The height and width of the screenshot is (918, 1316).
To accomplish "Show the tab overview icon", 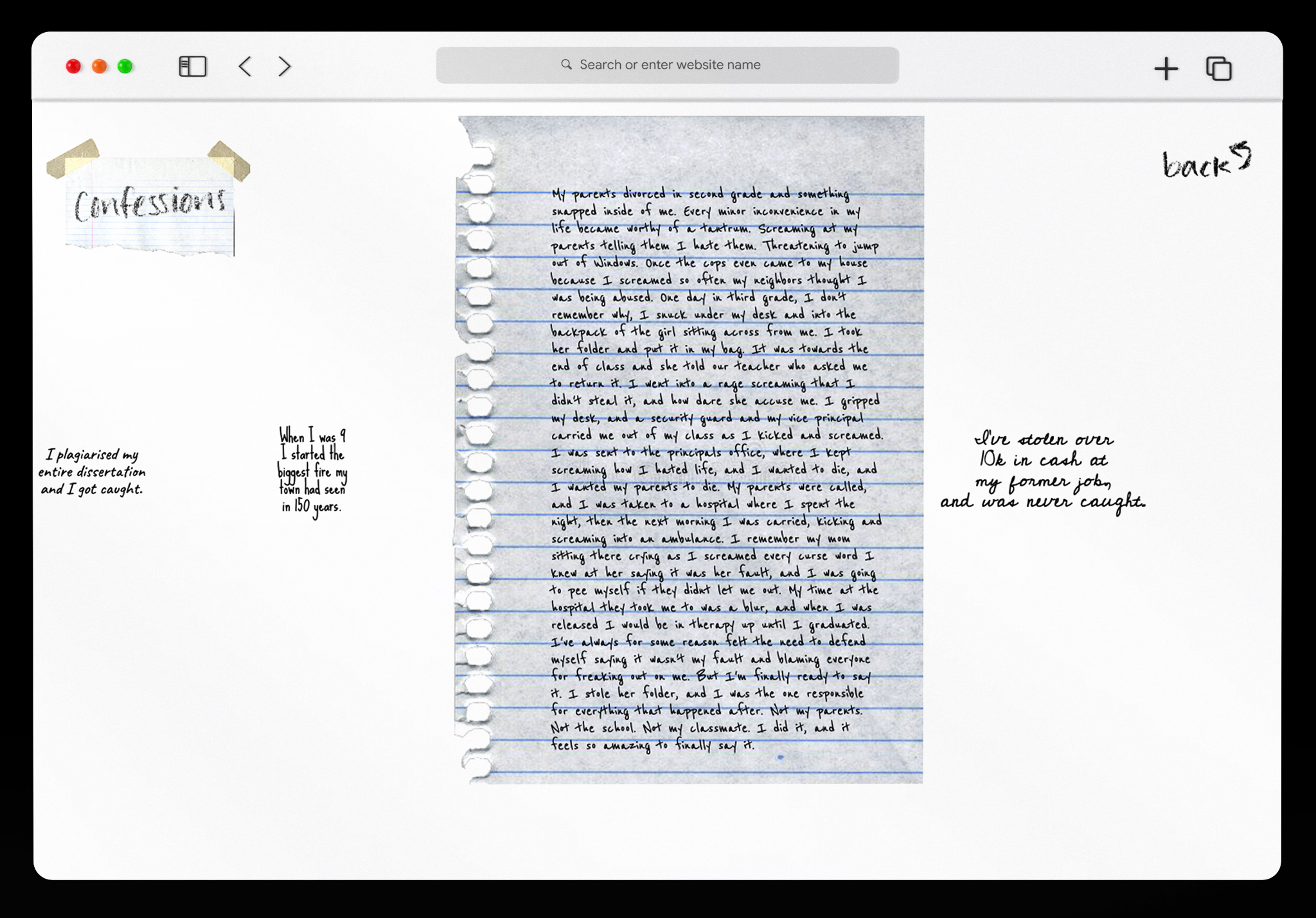I will click(x=1218, y=69).
